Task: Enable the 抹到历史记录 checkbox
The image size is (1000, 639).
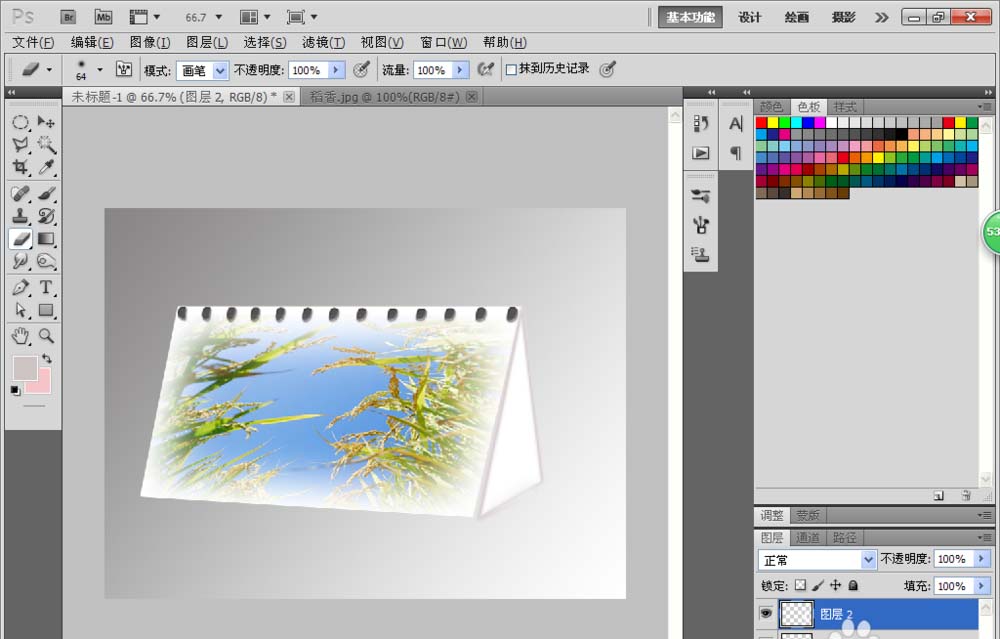Action: pyautogui.click(x=511, y=70)
